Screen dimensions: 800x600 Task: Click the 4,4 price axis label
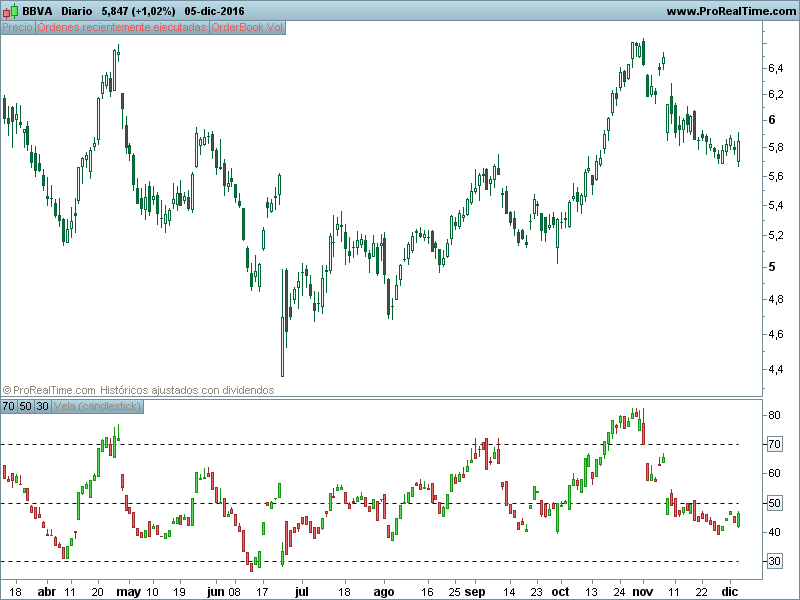pyautogui.click(x=776, y=369)
